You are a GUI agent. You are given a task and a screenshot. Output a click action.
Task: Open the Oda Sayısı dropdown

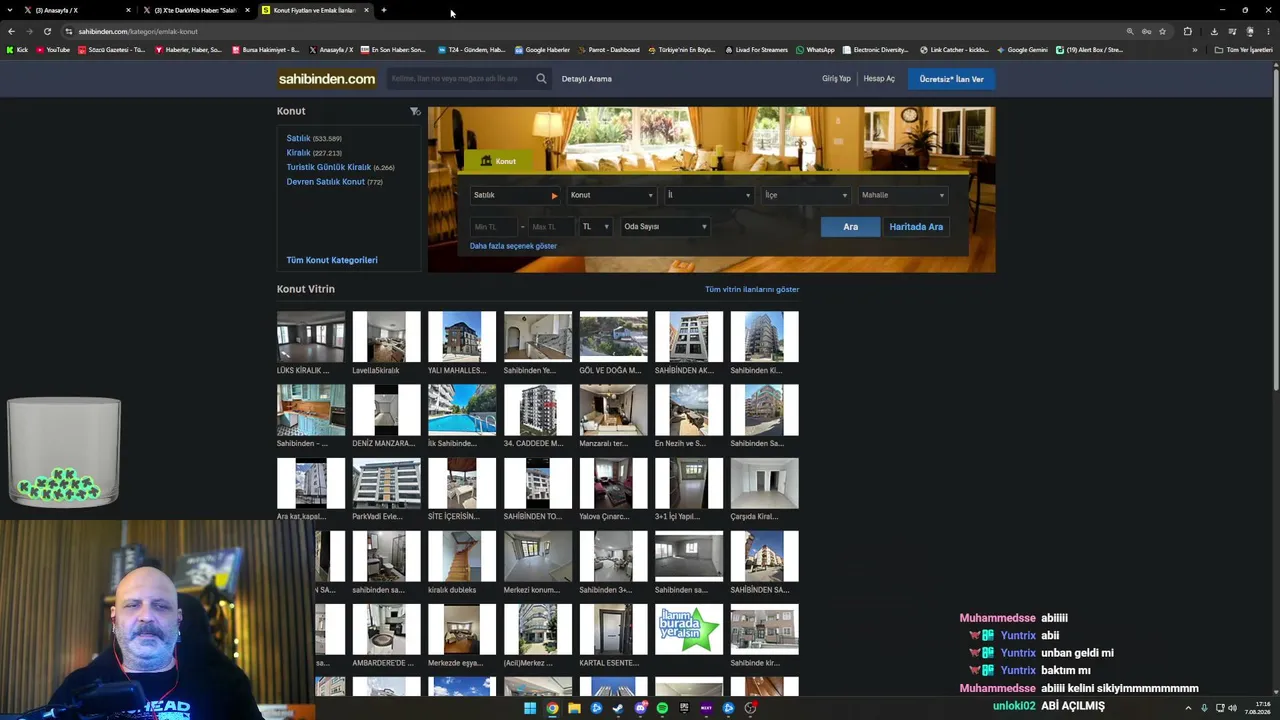coord(665,227)
